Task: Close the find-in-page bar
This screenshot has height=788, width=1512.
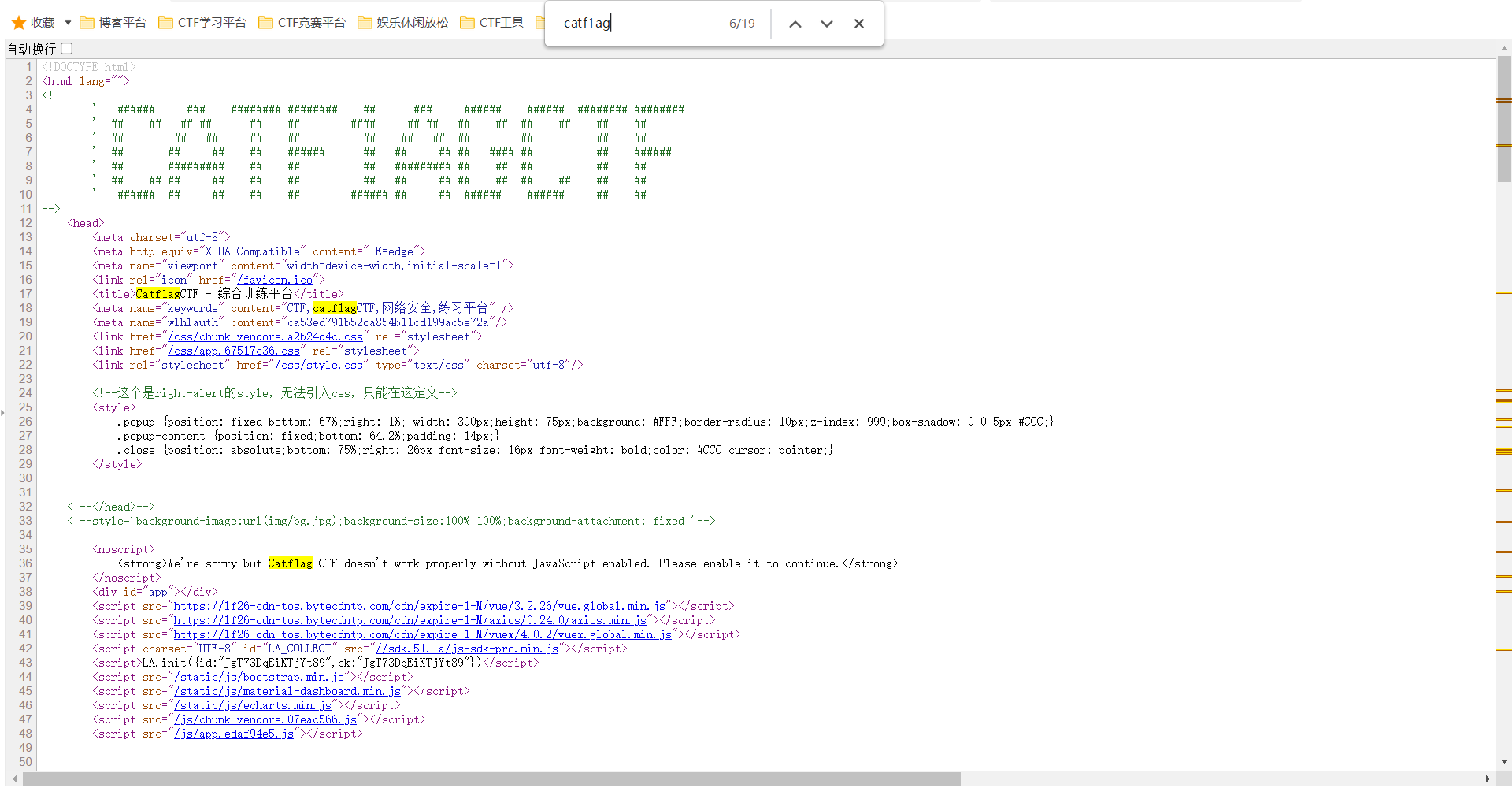Action: [x=859, y=24]
